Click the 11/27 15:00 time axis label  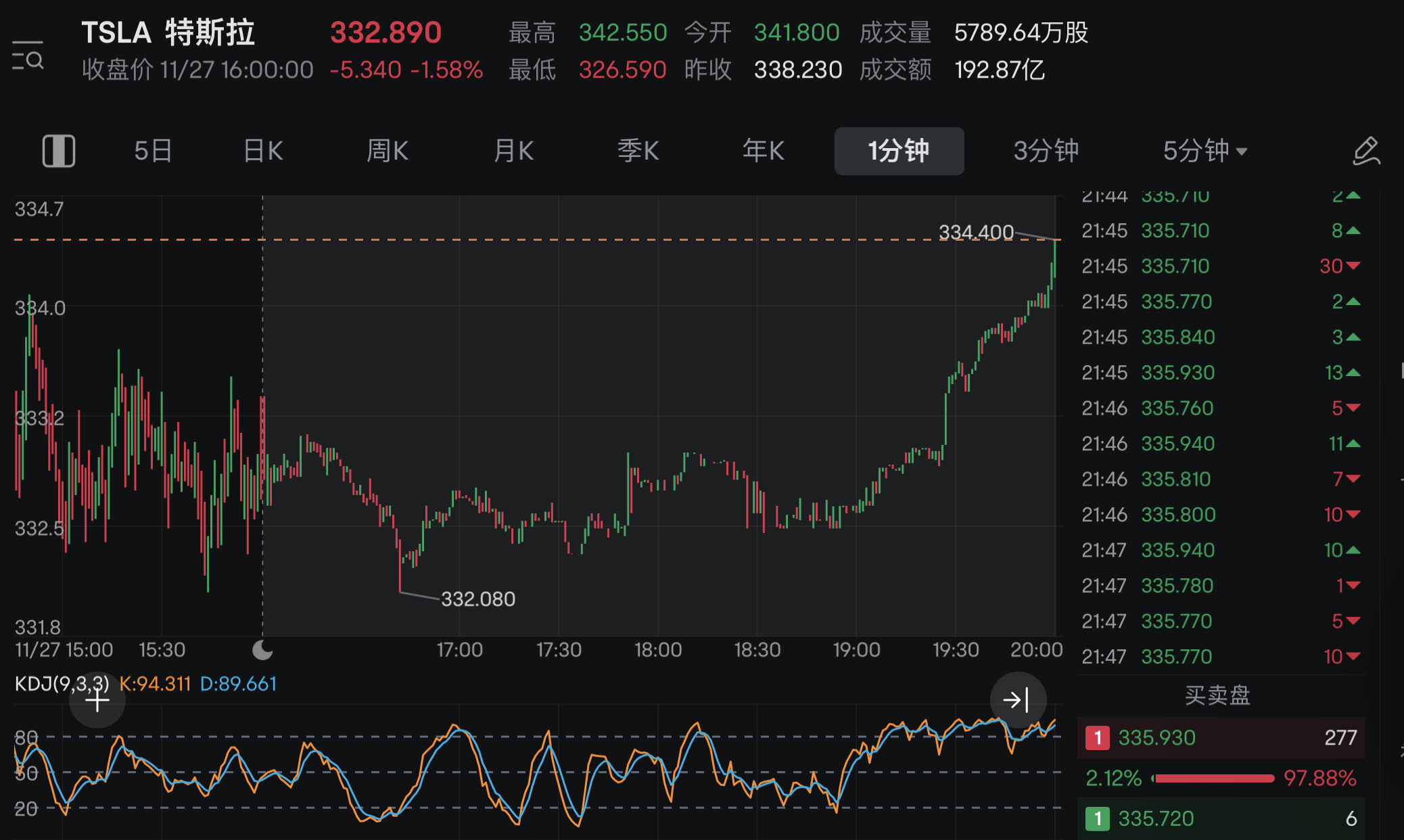click(x=64, y=650)
